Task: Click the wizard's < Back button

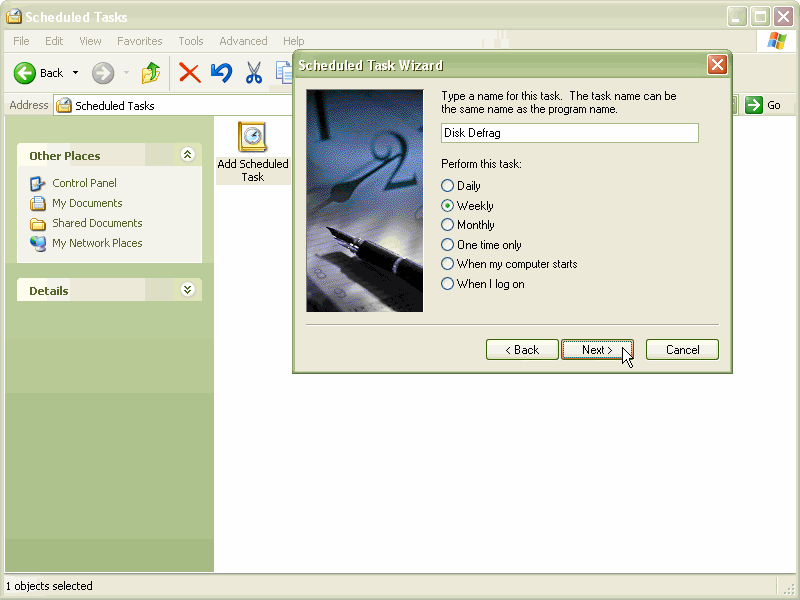Action: coord(522,350)
